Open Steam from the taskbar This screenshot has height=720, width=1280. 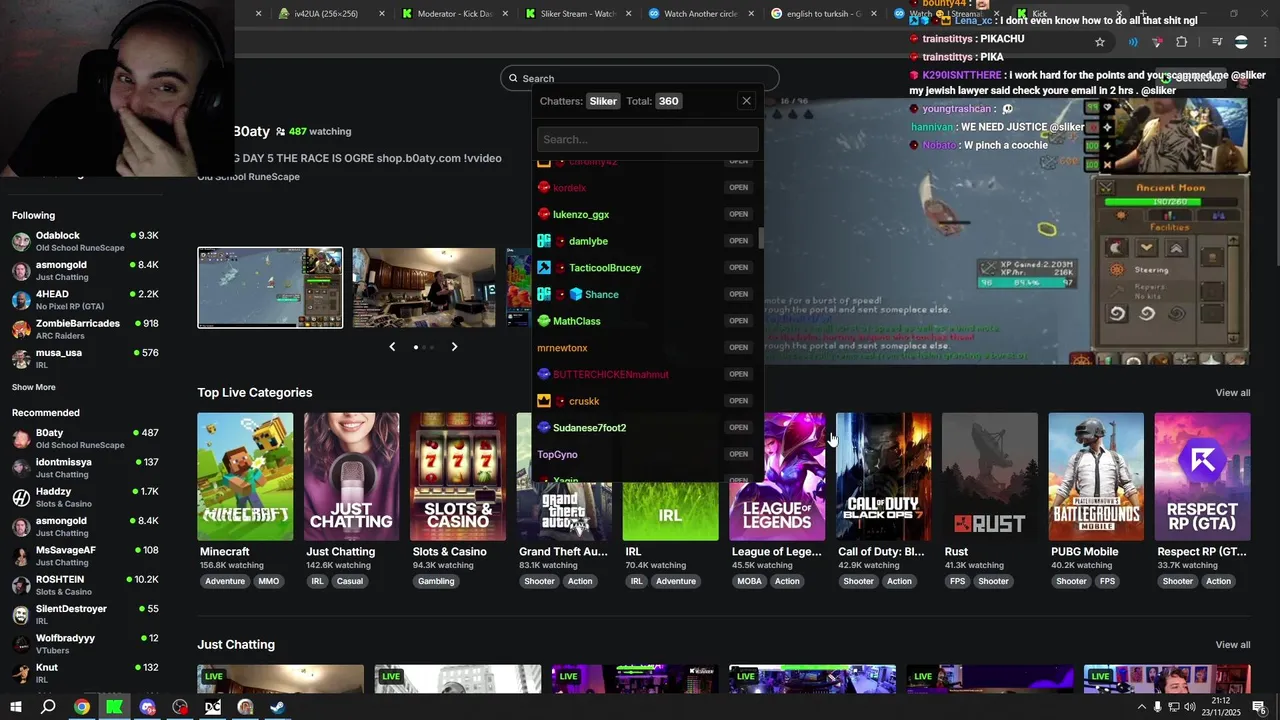click(278, 707)
